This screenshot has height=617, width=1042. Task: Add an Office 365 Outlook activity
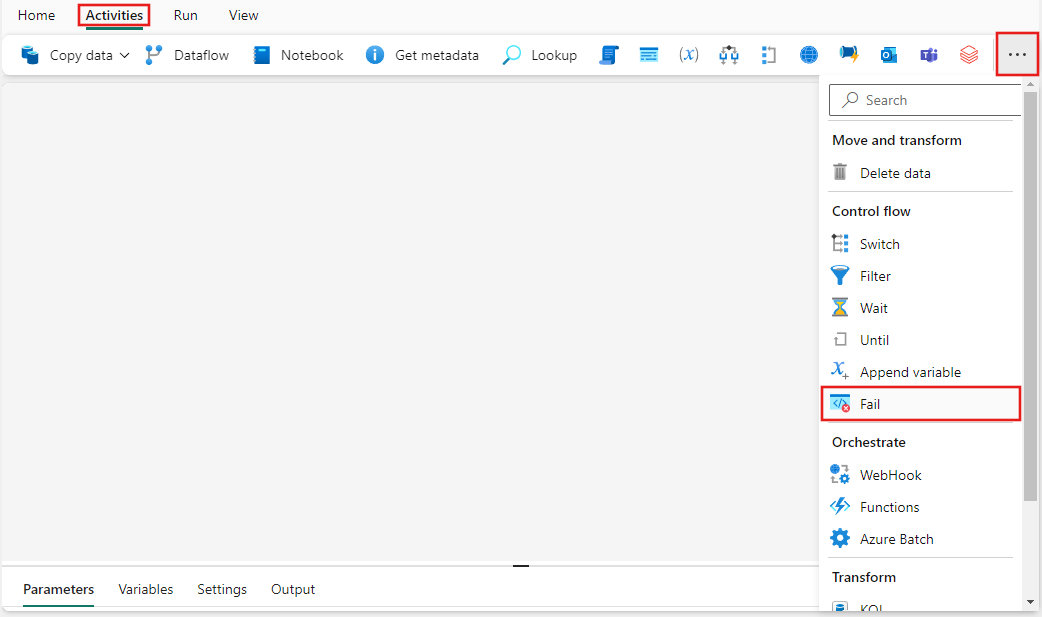point(888,55)
